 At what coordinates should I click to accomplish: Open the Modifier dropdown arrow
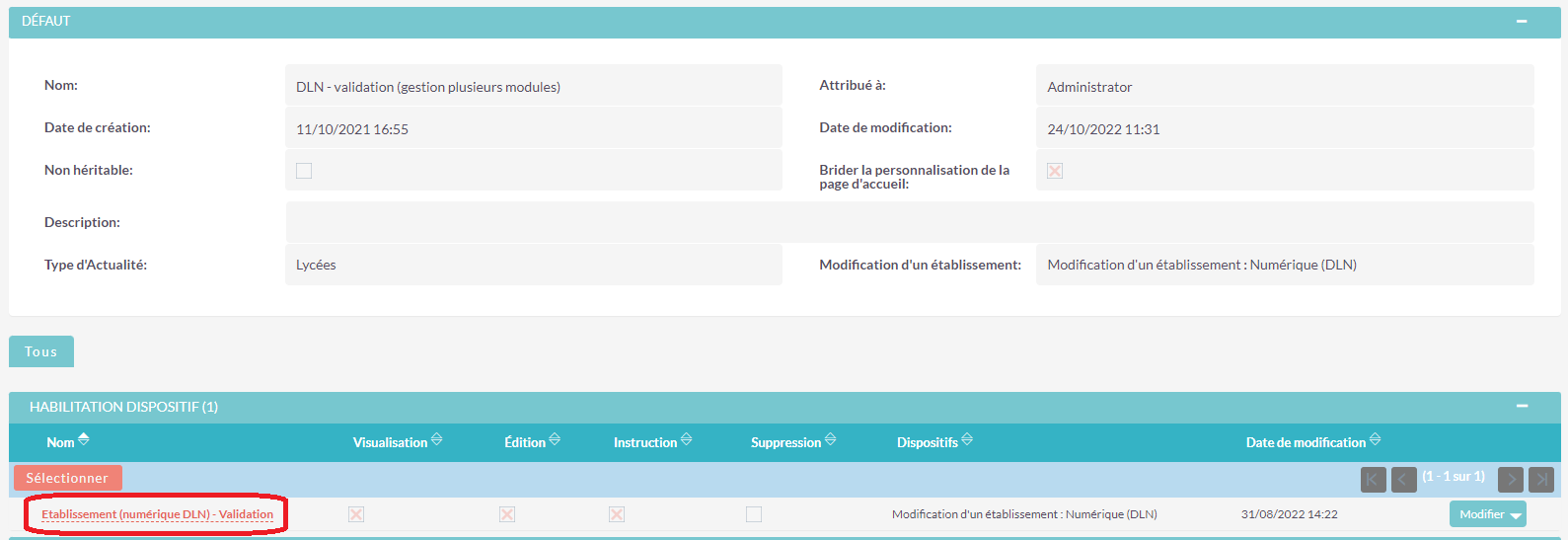tap(1516, 515)
